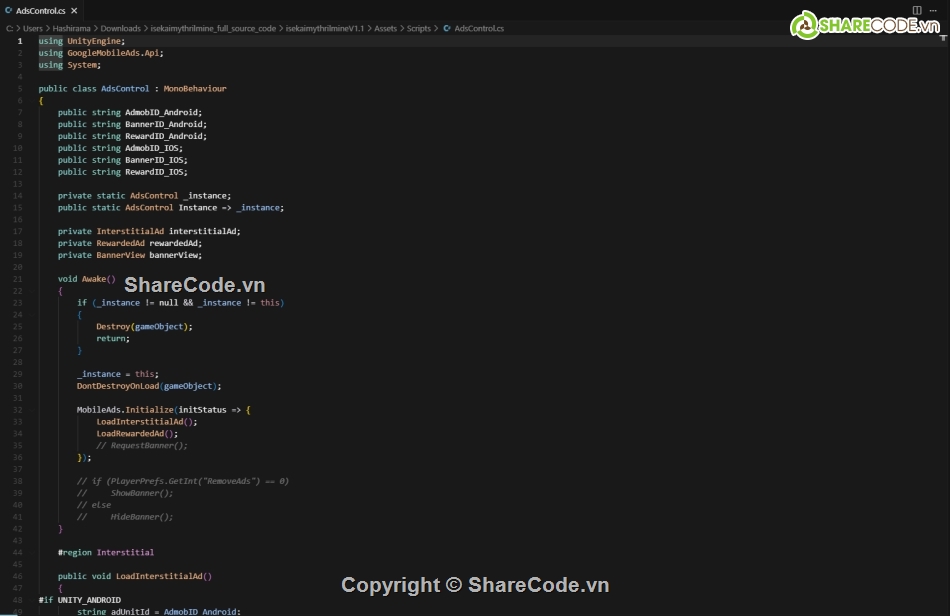Open the isekaimythrilmine_full_source_code breadcrumb
This screenshot has width=950, height=616.
click(213, 28)
